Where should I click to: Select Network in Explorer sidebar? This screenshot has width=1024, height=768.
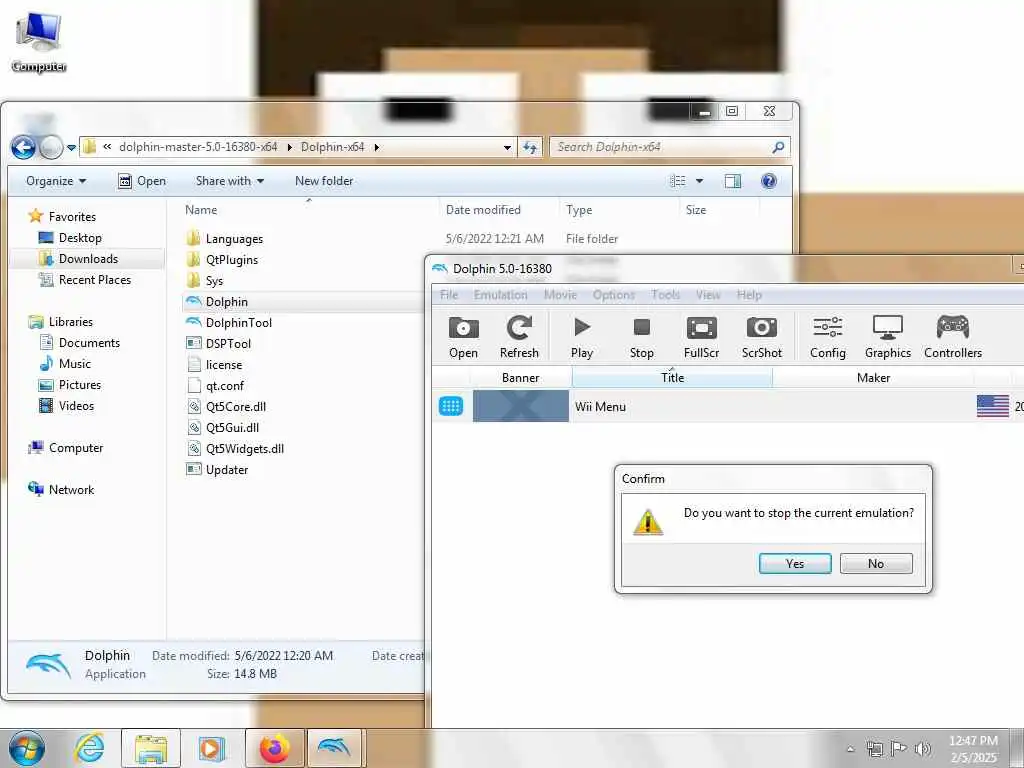tap(71, 490)
